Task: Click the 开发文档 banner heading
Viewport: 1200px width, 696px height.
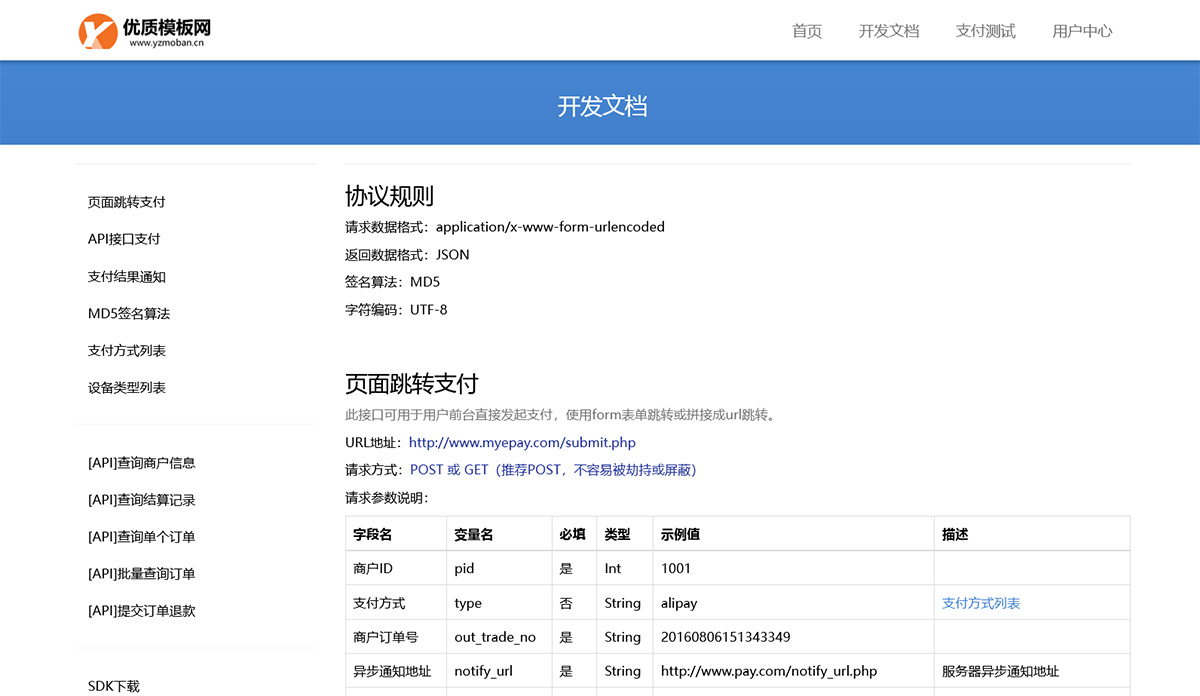Action: click(602, 106)
